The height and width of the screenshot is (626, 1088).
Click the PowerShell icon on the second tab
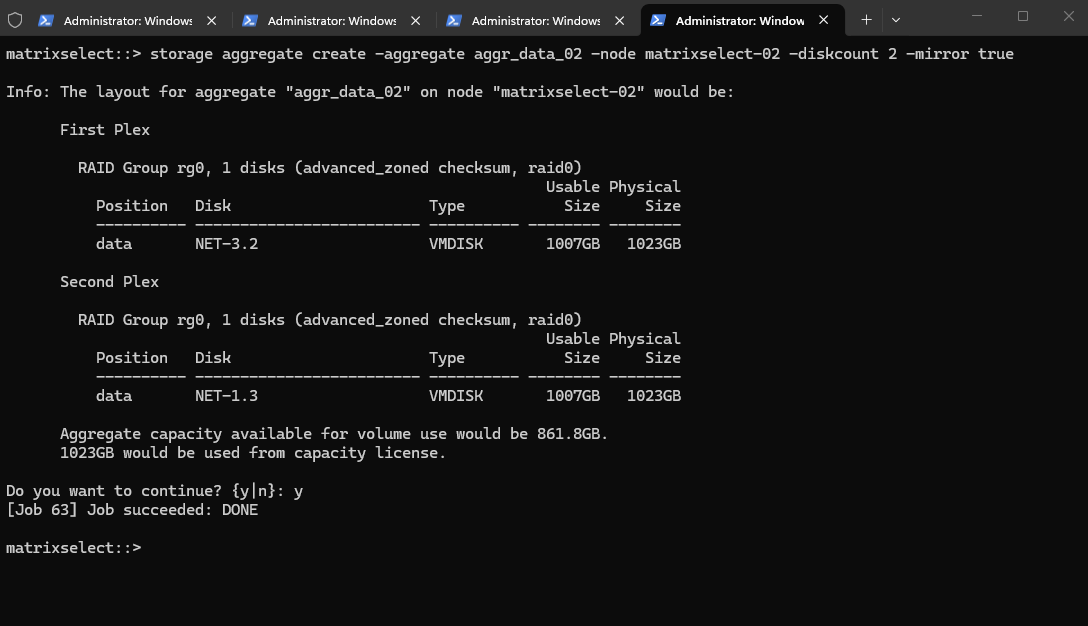(250, 20)
